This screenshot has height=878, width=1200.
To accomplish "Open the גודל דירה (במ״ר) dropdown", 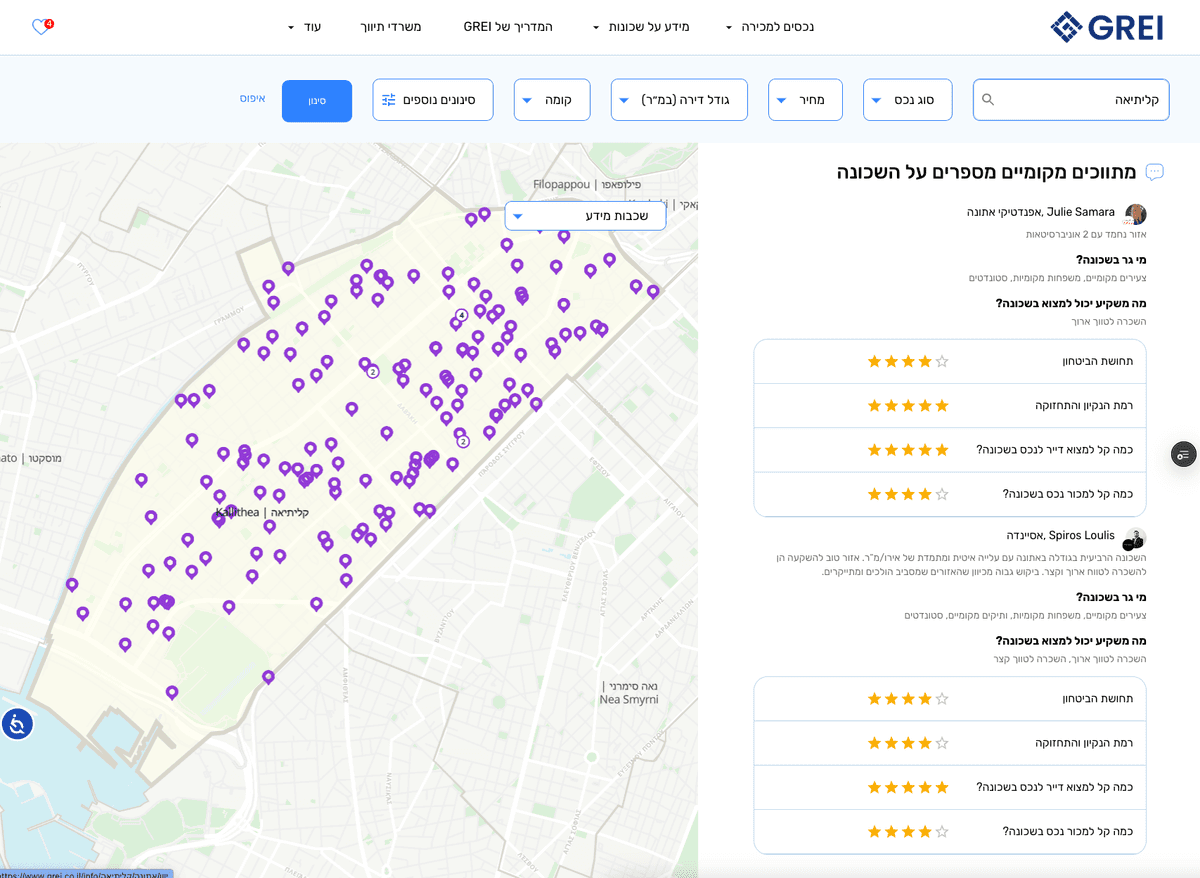I will coord(679,100).
